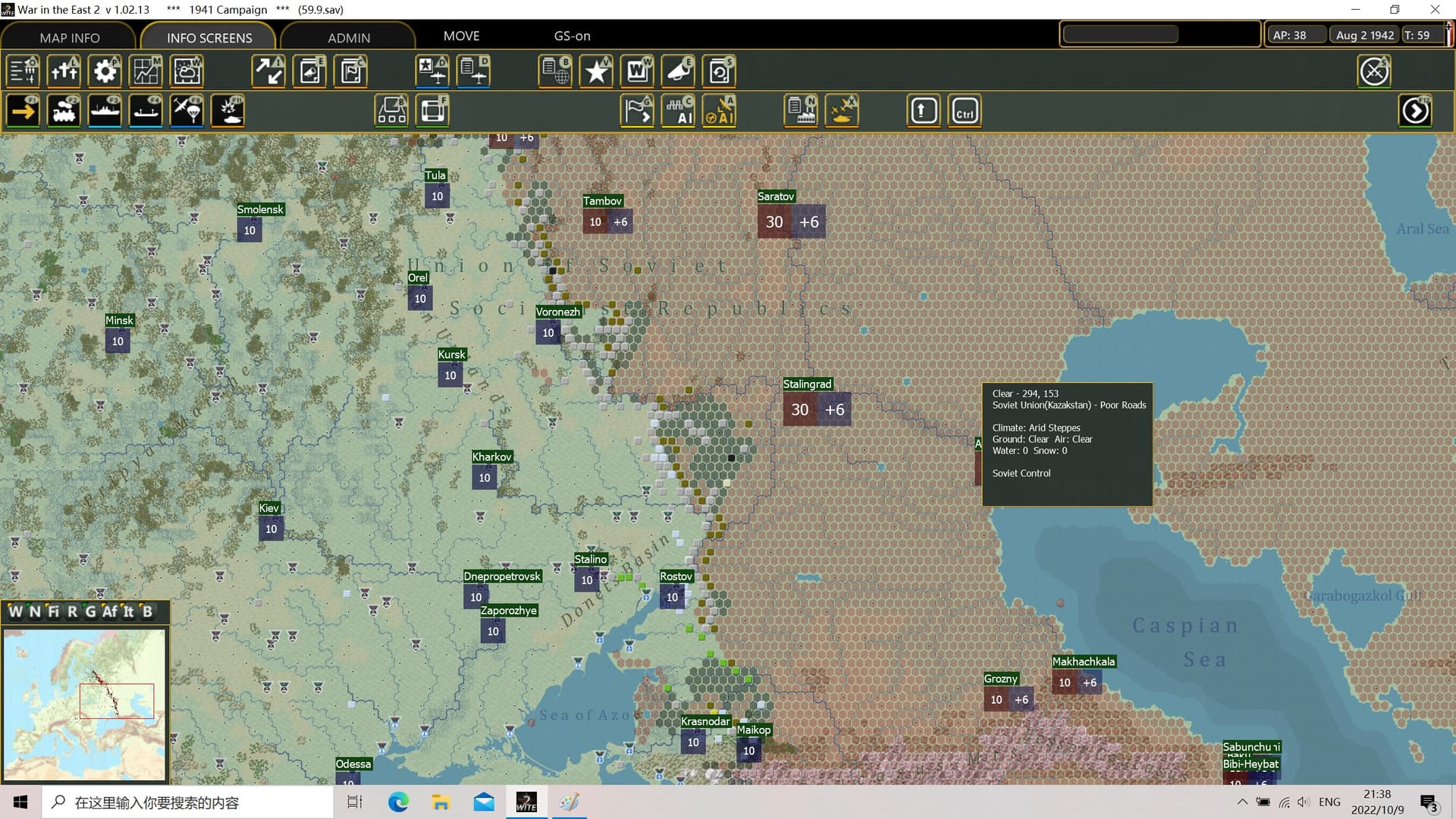The image size is (1456, 819).
Task: Toggle the W minimap filter
Action: tap(15, 611)
